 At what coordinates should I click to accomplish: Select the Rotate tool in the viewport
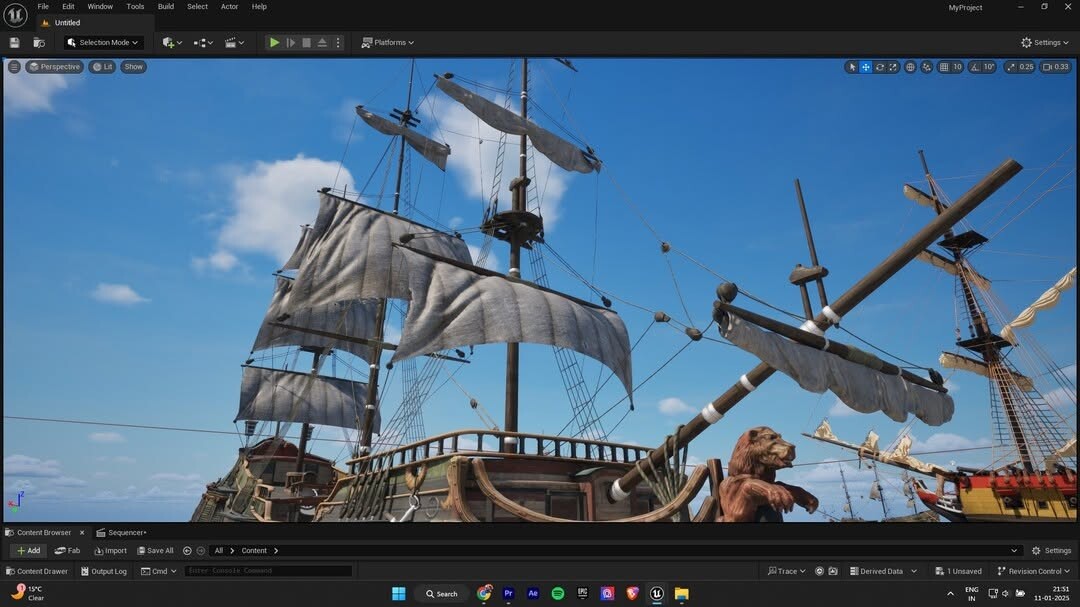(x=879, y=67)
